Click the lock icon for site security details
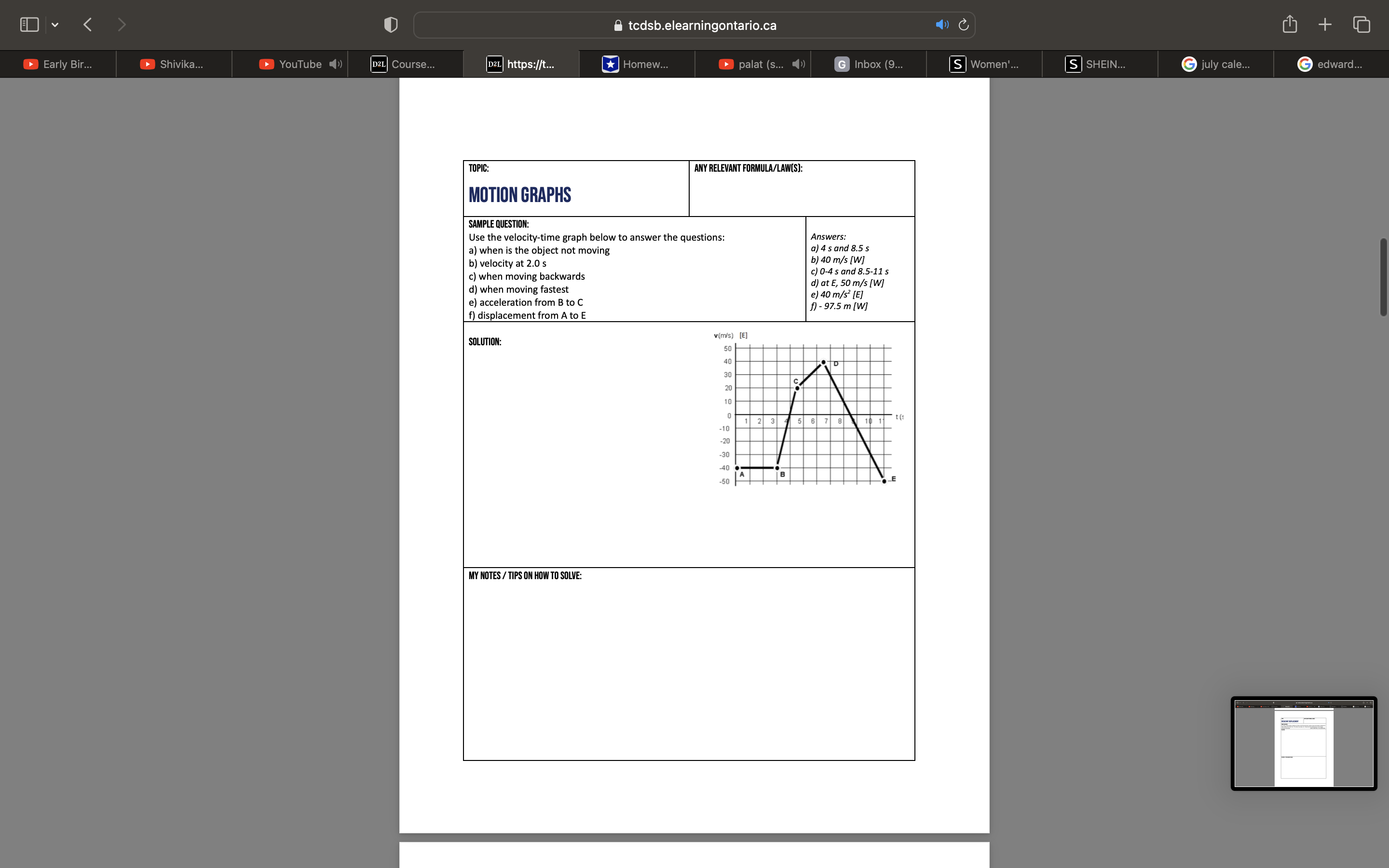 [x=618, y=25]
